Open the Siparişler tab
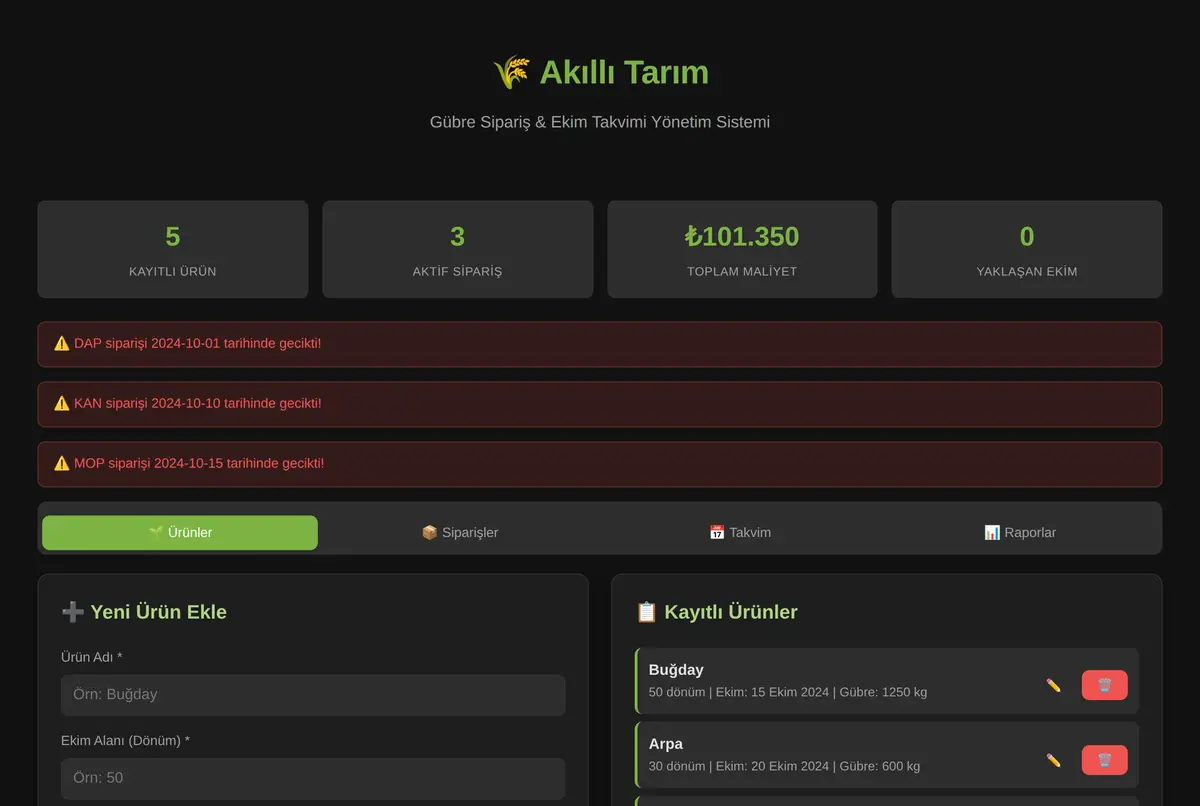The width and height of the screenshot is (1200, 806). tap(460, 533)
